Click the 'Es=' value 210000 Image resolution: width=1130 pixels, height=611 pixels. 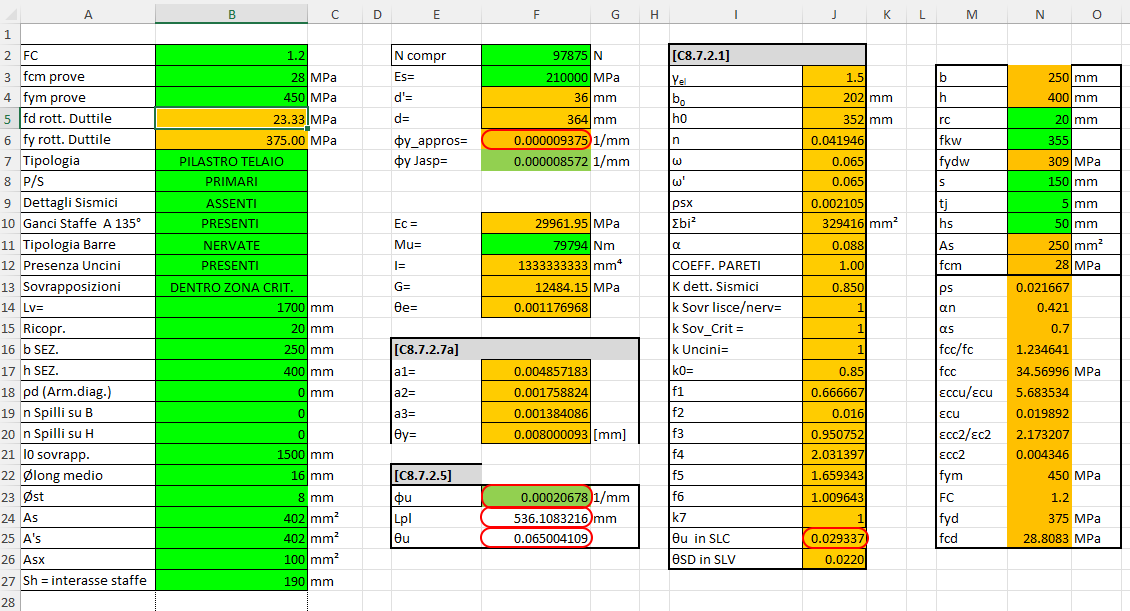535,77
